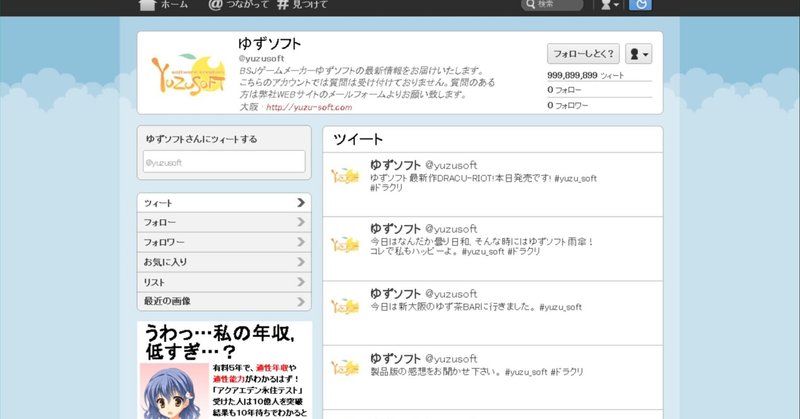
Task: Select the ツィート sidebar item
Action: pyautogui.click(x=224, y=203)
